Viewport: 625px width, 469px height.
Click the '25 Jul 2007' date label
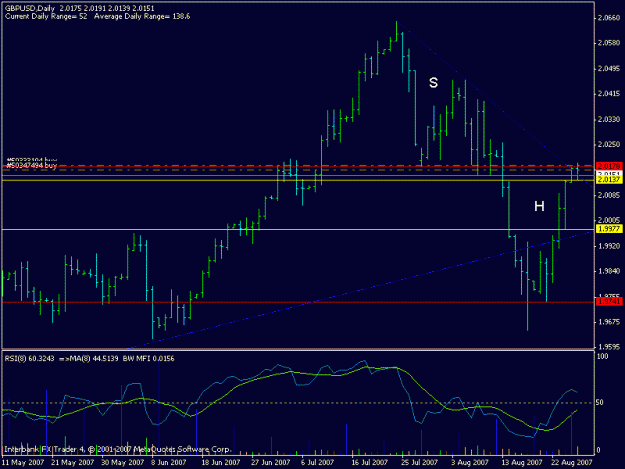(x=420, y=462)
